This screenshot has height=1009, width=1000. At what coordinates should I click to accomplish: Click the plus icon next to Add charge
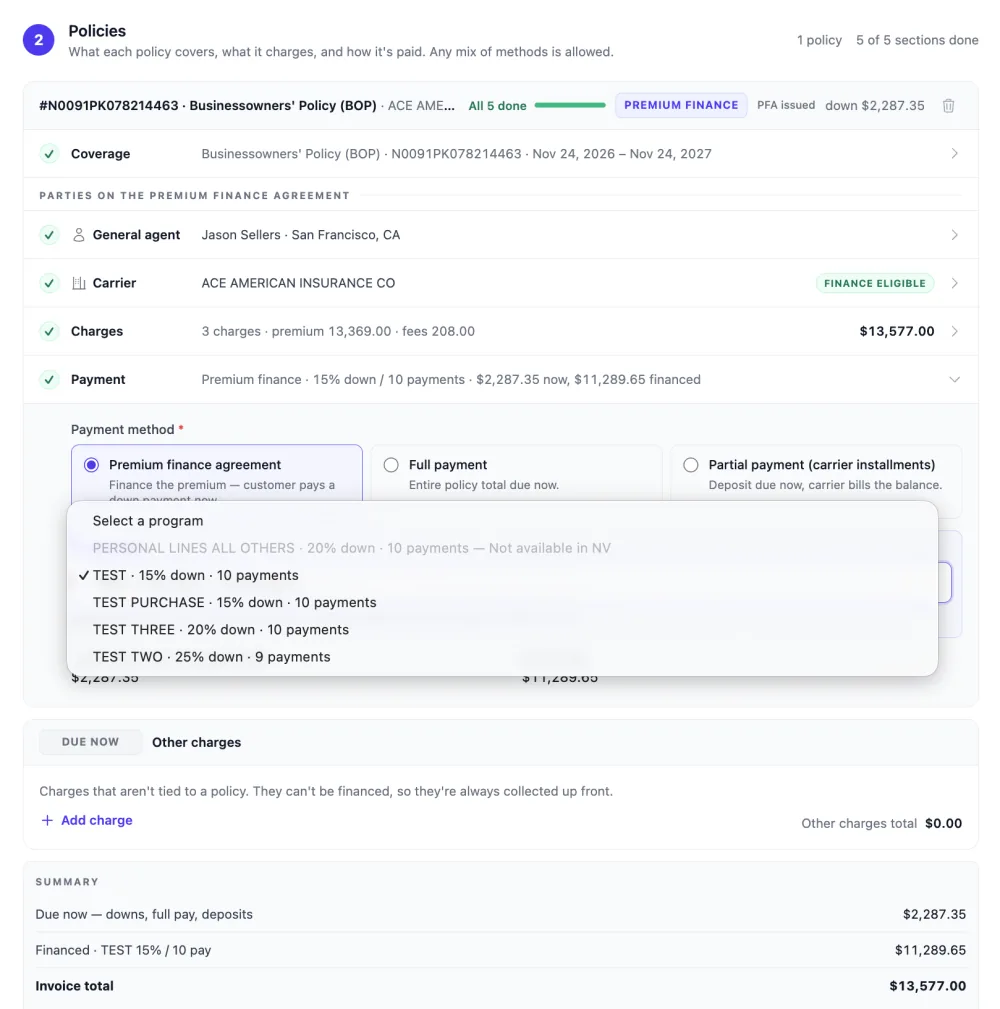pyautogui.click(x=47, y=820)
